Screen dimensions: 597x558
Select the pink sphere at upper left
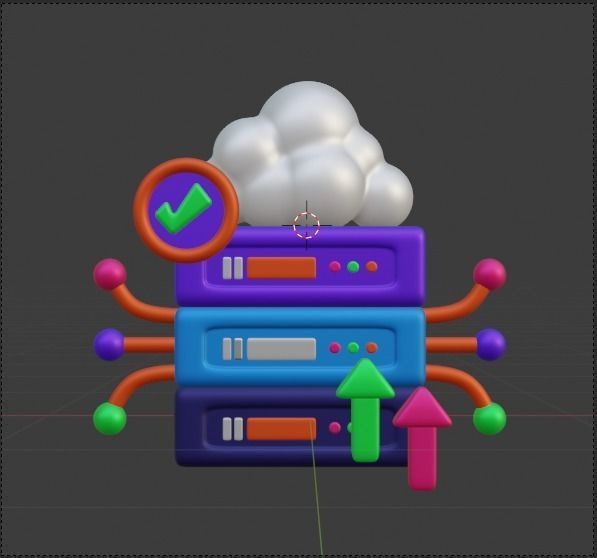[110, 274]
